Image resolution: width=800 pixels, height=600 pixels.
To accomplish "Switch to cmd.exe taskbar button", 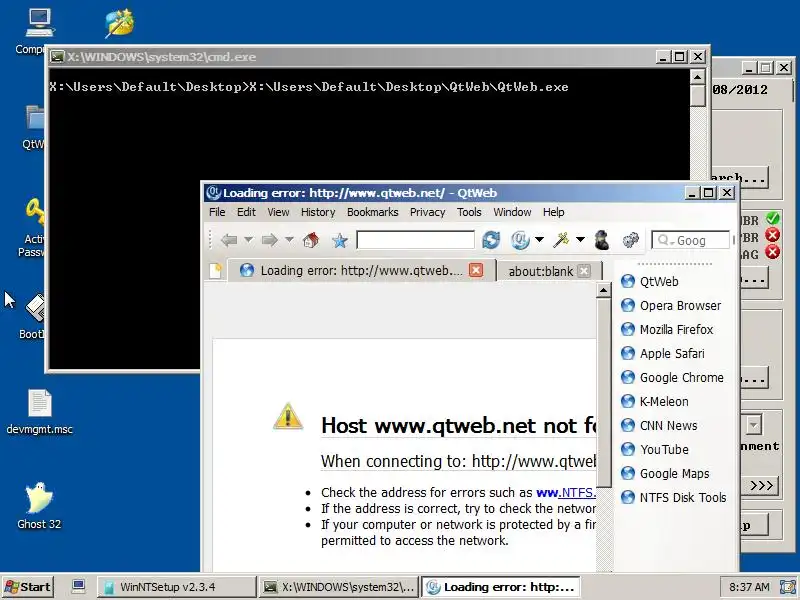I will pos(339,587).
